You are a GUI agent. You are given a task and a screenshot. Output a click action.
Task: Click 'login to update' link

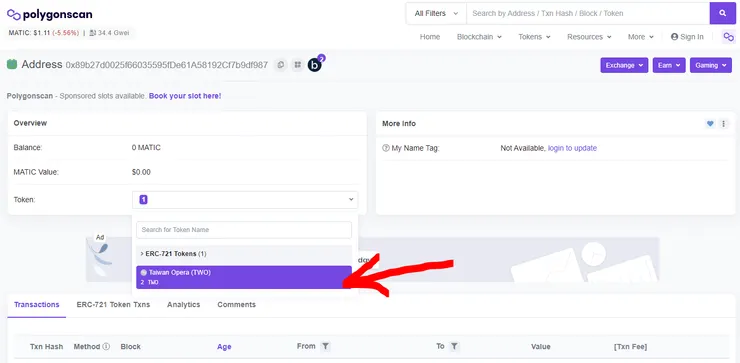point(572,148)
